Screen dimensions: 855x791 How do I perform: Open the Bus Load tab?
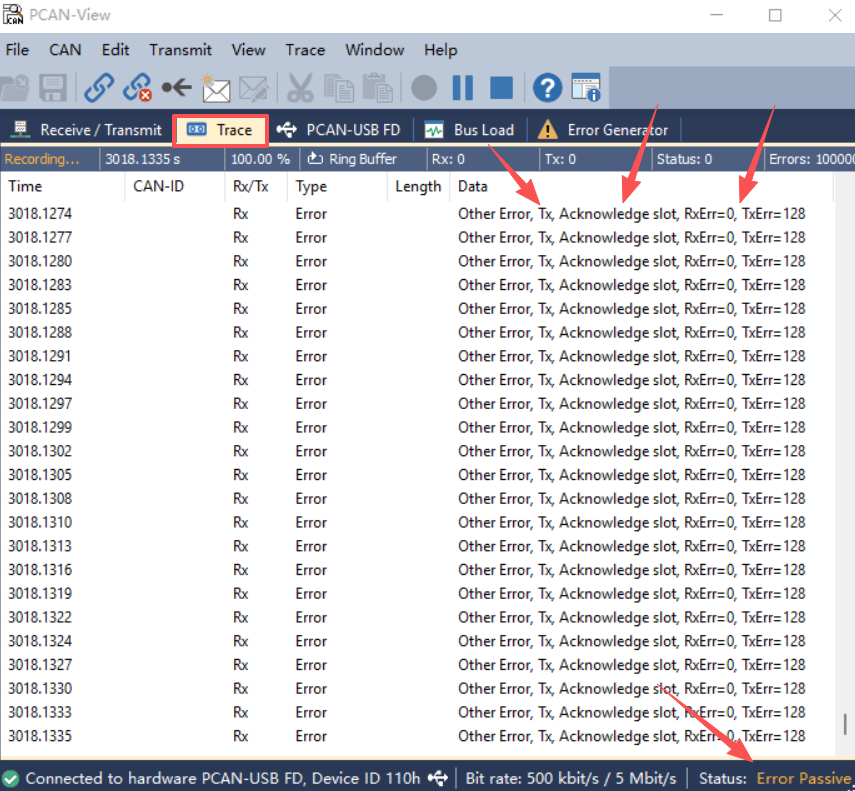469,130
